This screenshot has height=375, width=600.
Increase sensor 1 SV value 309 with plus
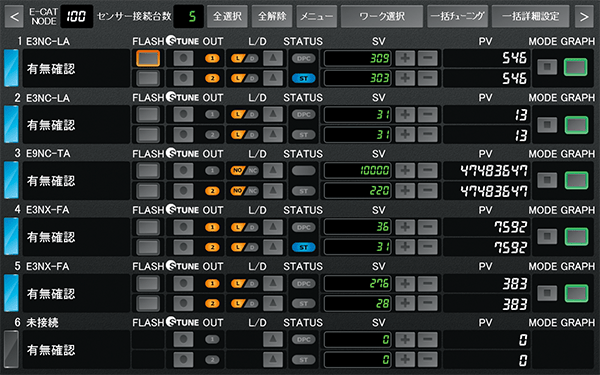[405, 58]
